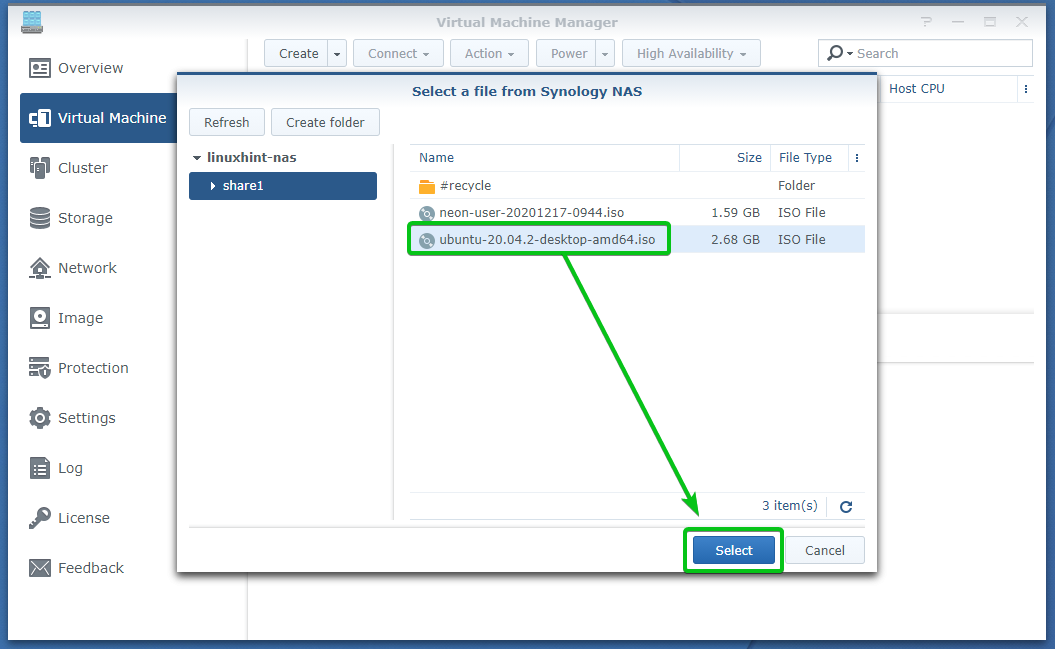Click the Storage disk stack icon
The height and width of the screenshot is (649, 1055).
40,218
